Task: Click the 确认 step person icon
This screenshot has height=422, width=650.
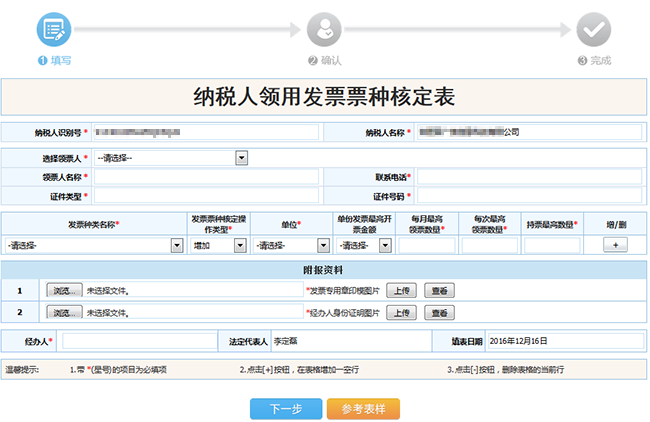Action: [324, 30]
